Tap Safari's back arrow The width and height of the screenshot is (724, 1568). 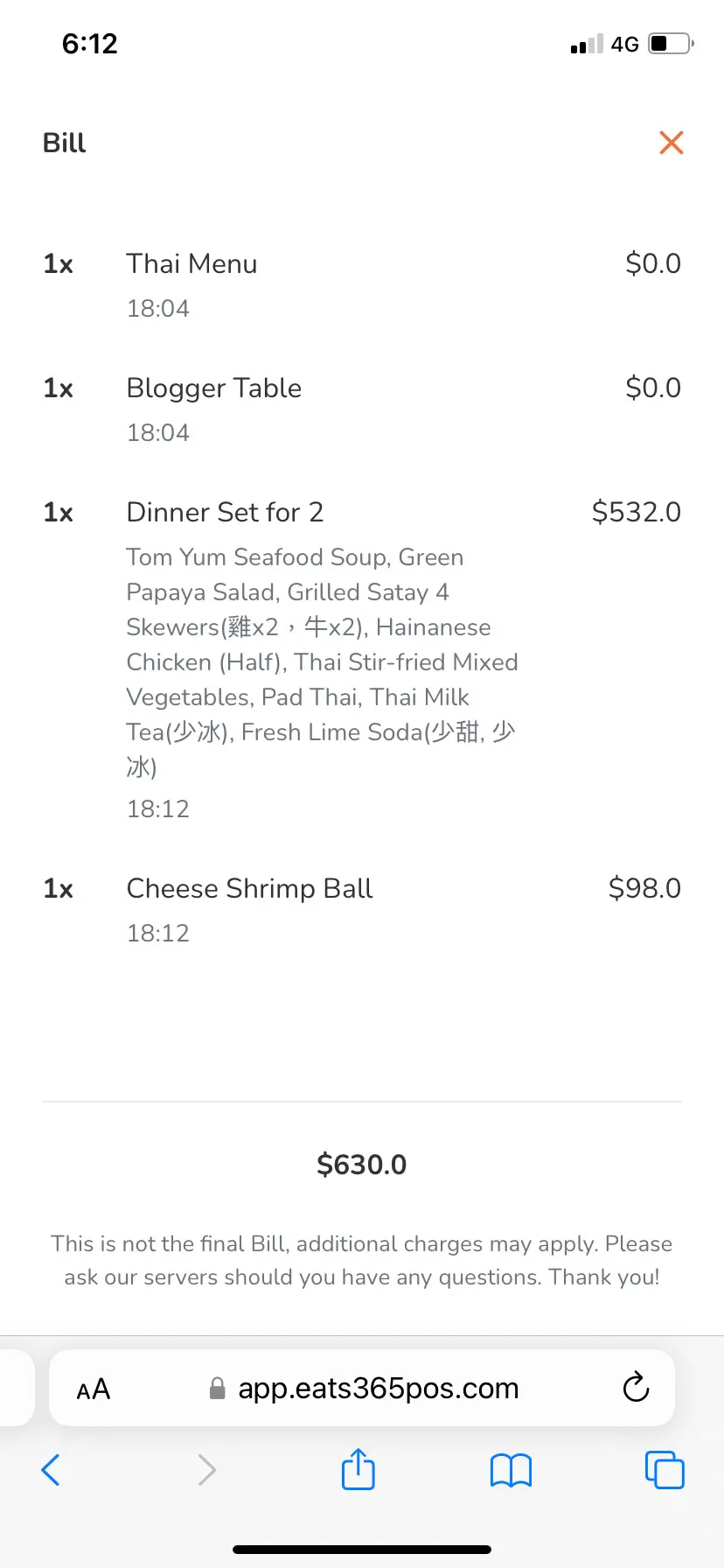tap(51, 1470)
